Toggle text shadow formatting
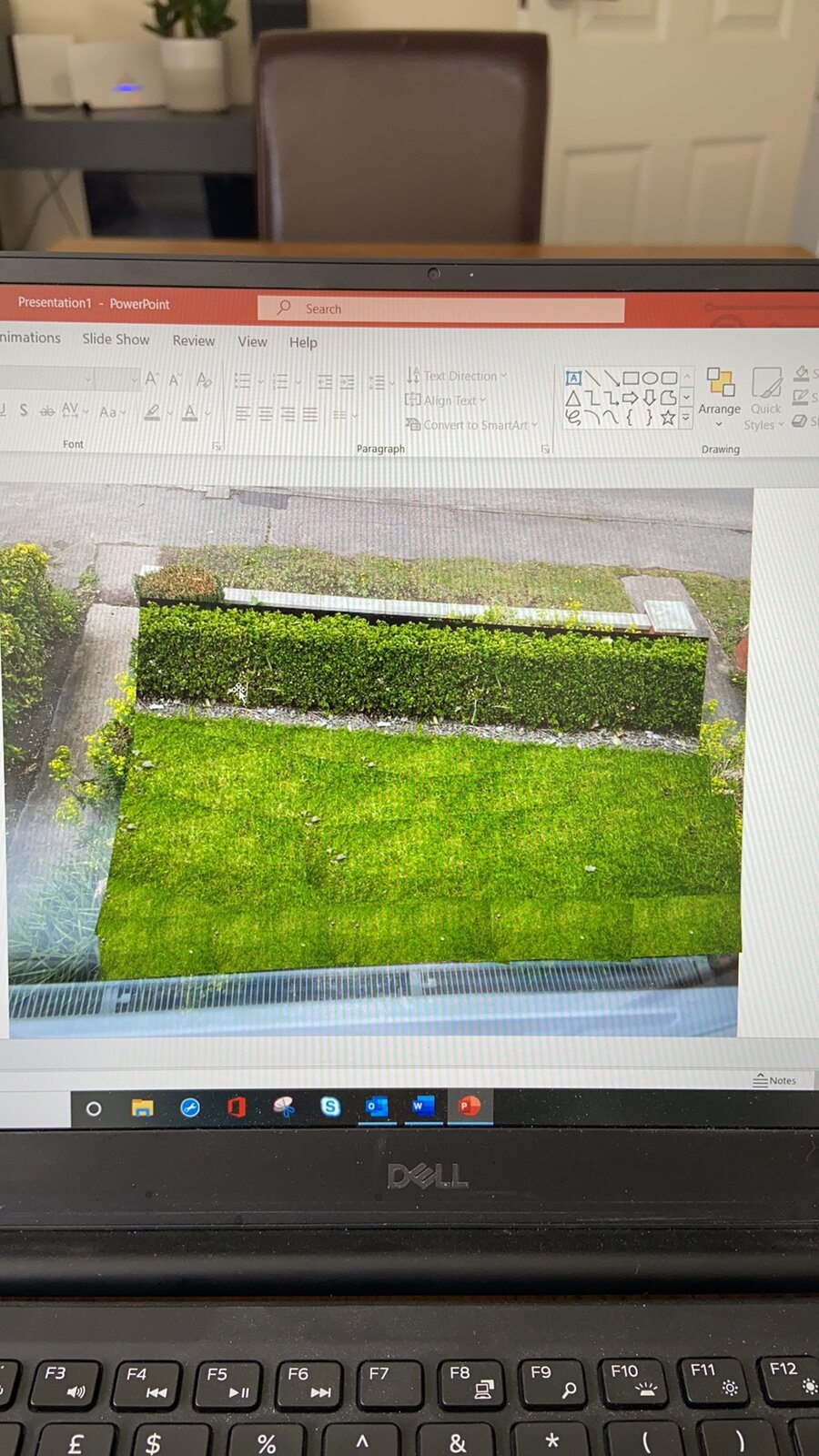Image resolution: width=819 pixels, height=1456 pixels. pyautogui.click(x=23, y=411)
